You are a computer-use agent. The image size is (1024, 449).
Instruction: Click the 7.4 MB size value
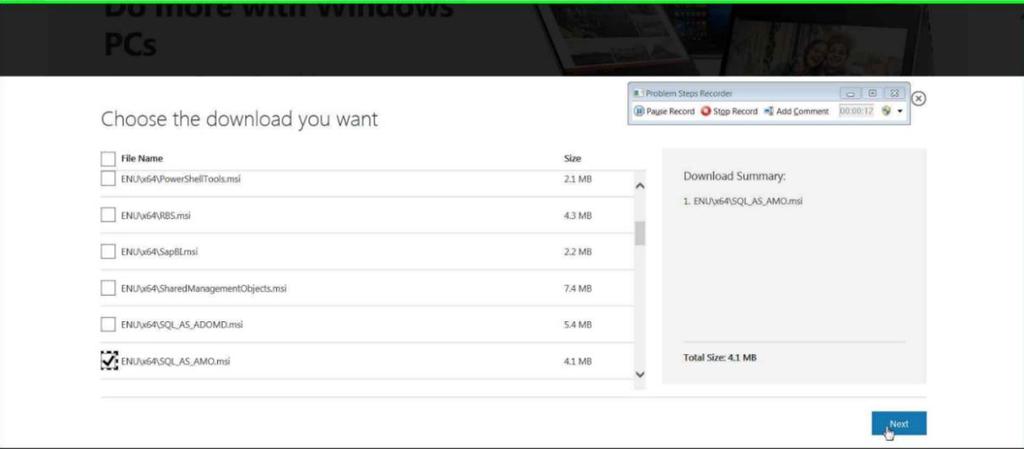pyautogui.click(x=577, y=288)
